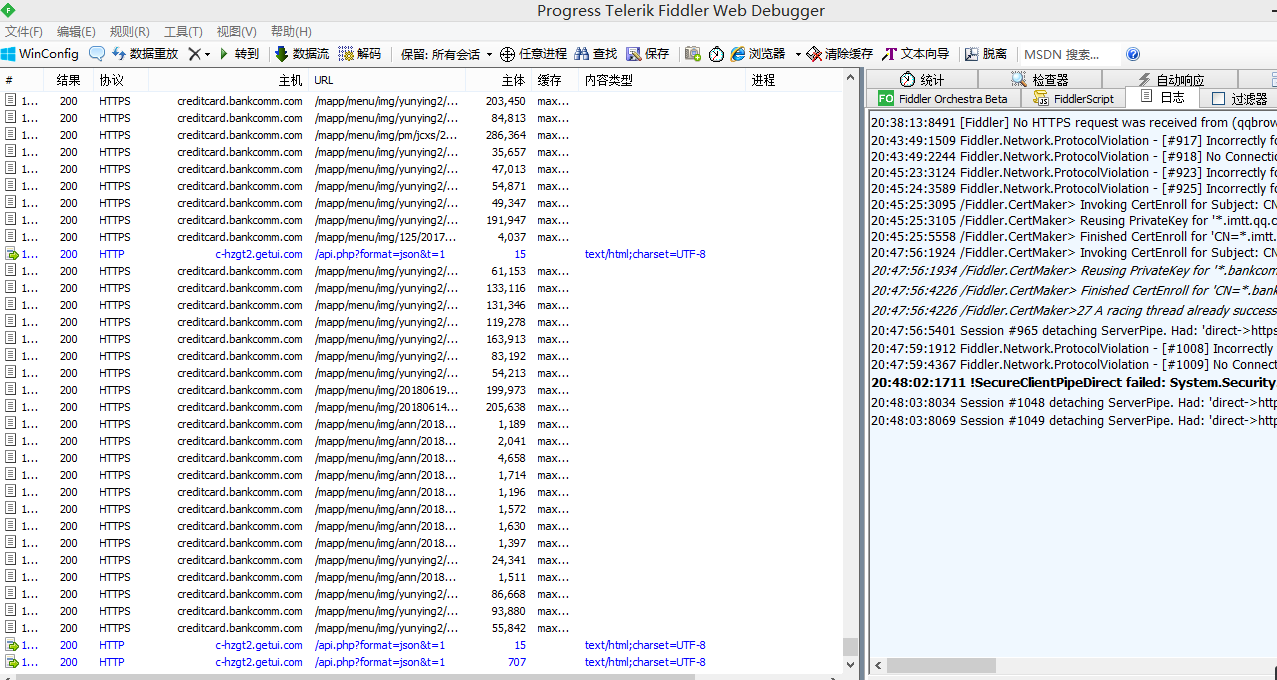Open the Fiddler Orchestra Beta tab
1277x680 pixels.
pyautogui.click(x=943, y=99)
